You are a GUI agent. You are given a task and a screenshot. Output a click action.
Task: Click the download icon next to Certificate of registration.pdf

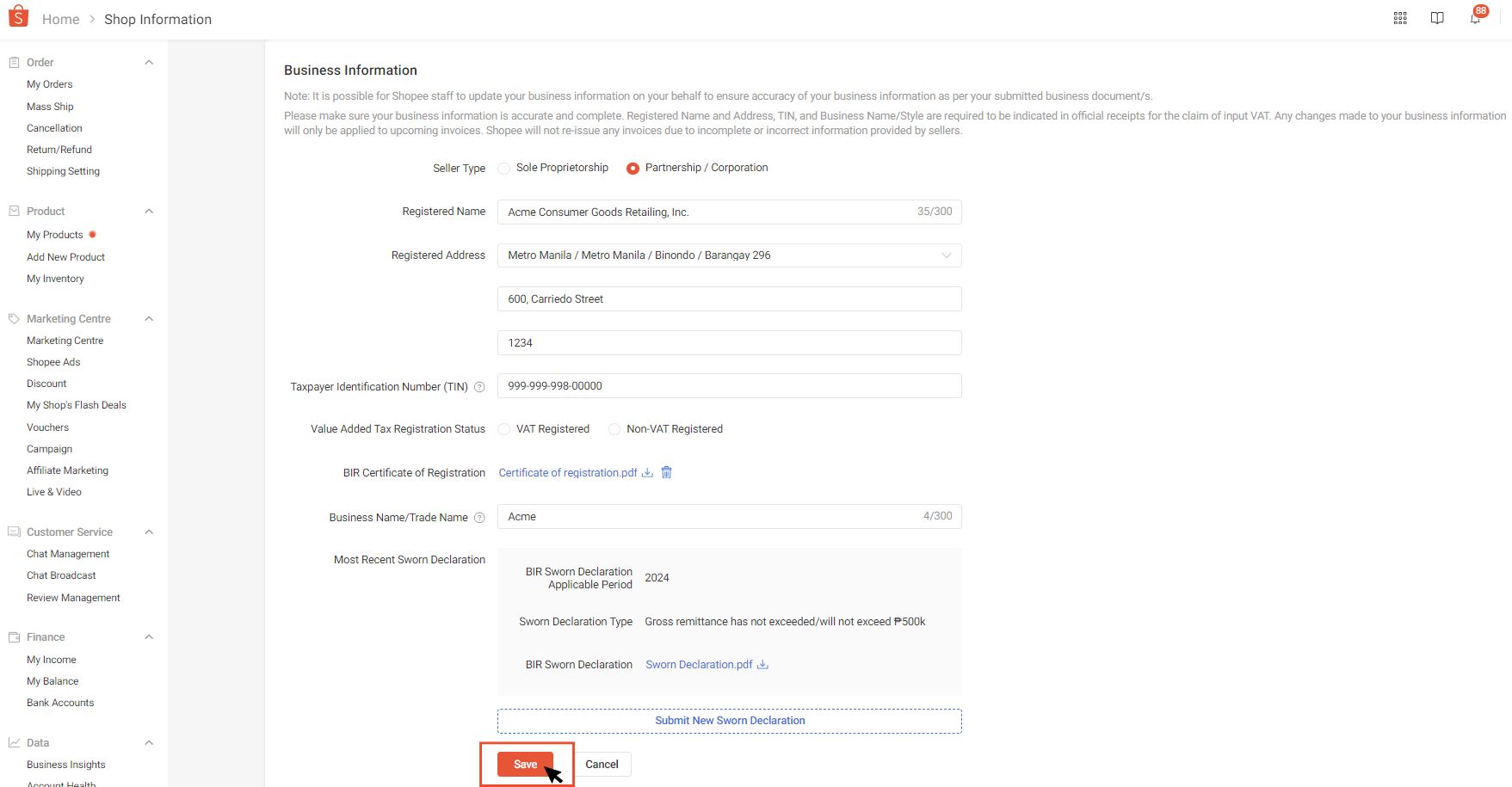coord(647,472)
